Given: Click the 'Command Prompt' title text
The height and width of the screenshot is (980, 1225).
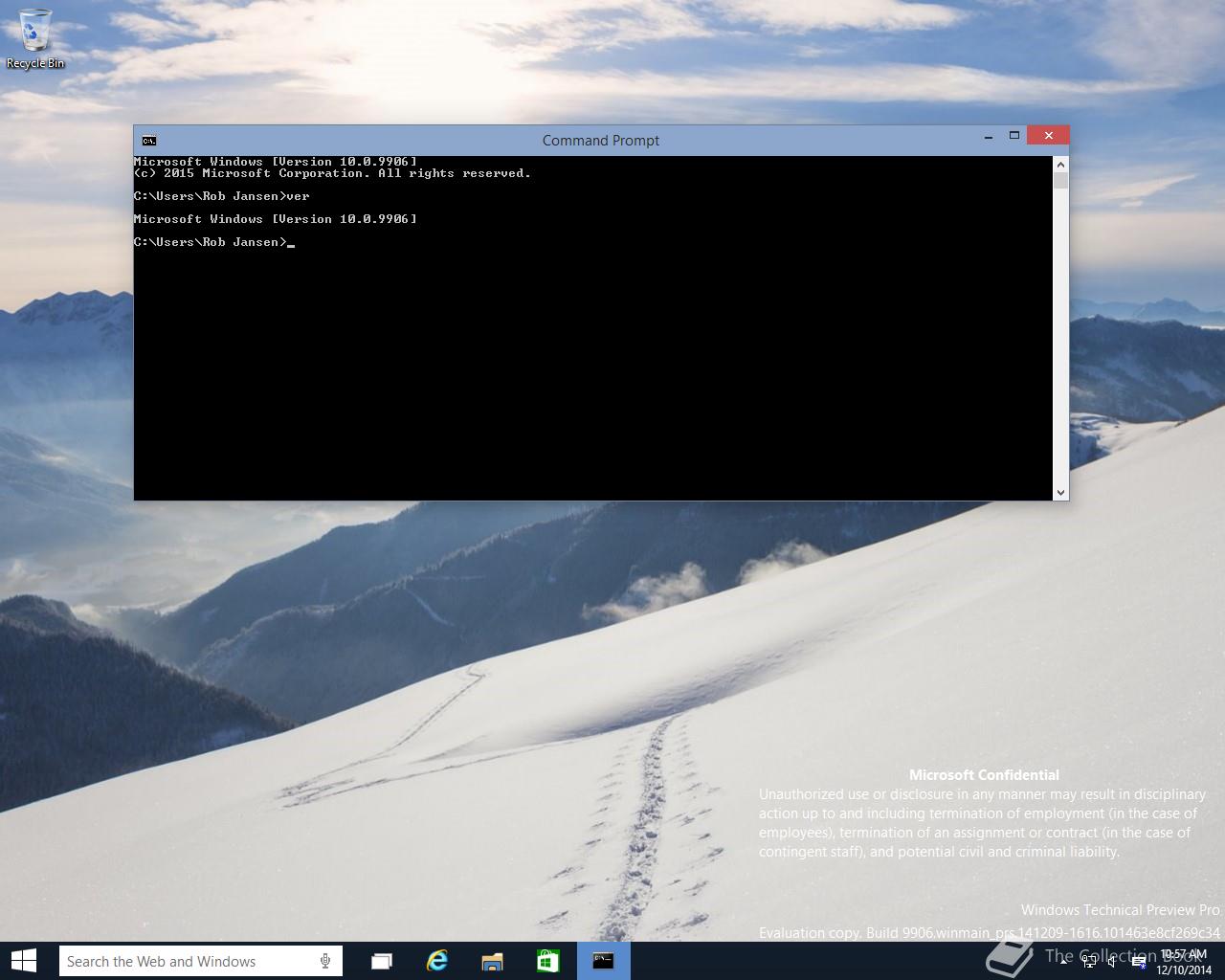Looking at the screenshot, I should 601,141.
